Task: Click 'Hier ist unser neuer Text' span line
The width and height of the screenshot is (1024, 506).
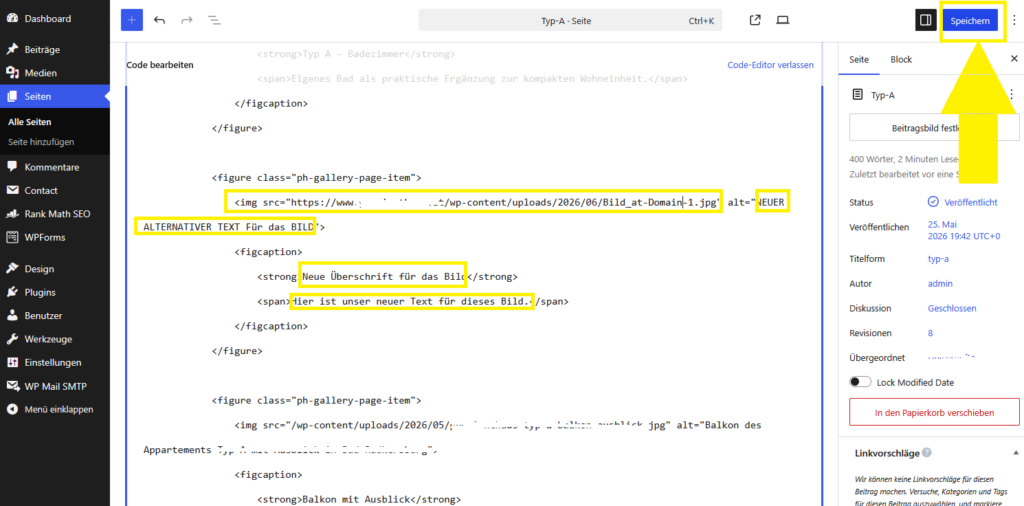Action: point(413,302)
